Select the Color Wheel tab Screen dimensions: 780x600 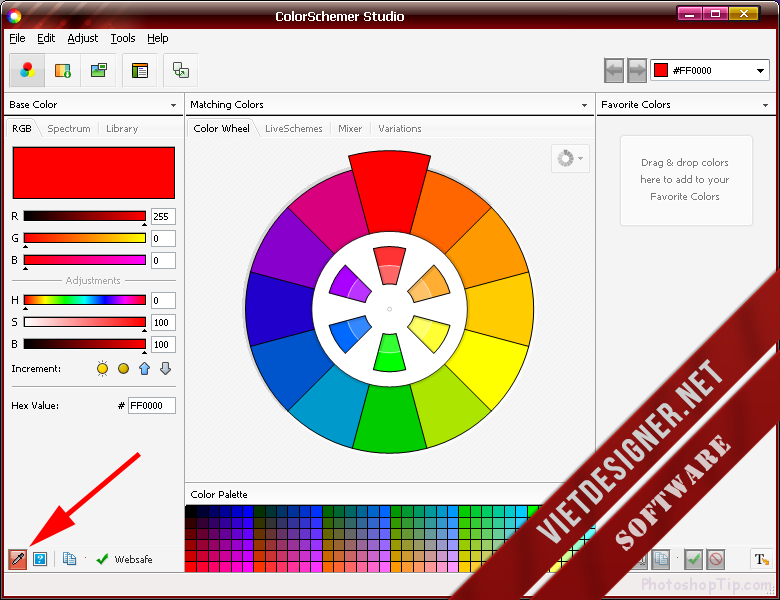point(221,128)
